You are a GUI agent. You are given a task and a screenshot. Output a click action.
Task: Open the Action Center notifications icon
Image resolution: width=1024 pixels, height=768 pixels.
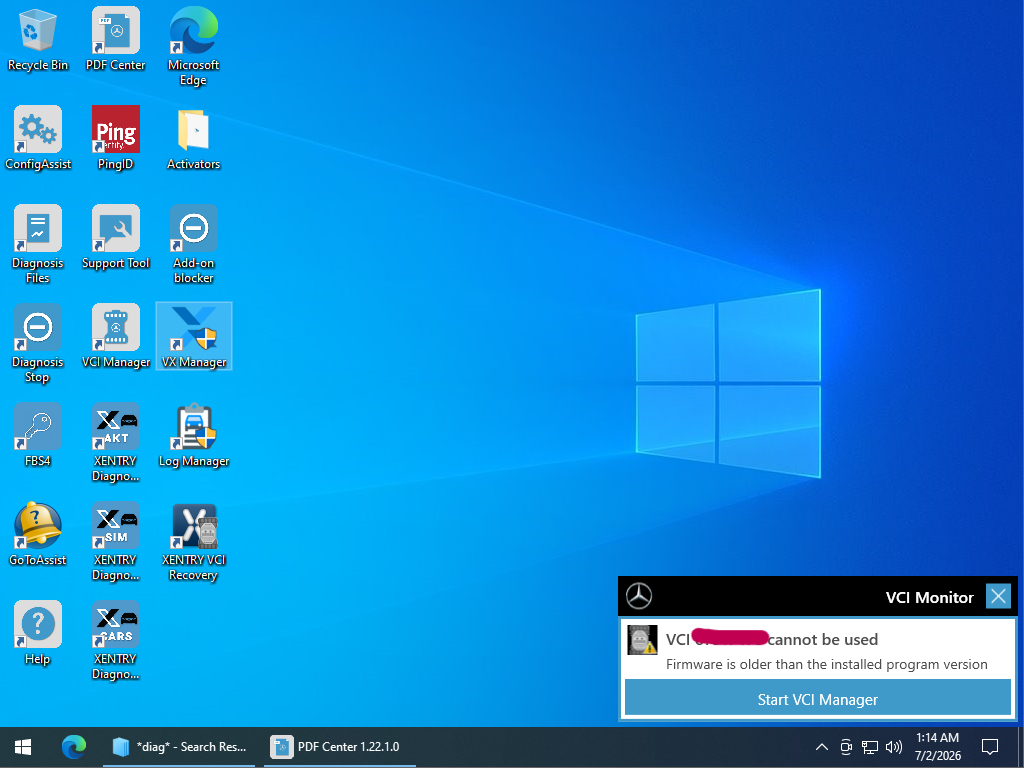click(990, 746)
